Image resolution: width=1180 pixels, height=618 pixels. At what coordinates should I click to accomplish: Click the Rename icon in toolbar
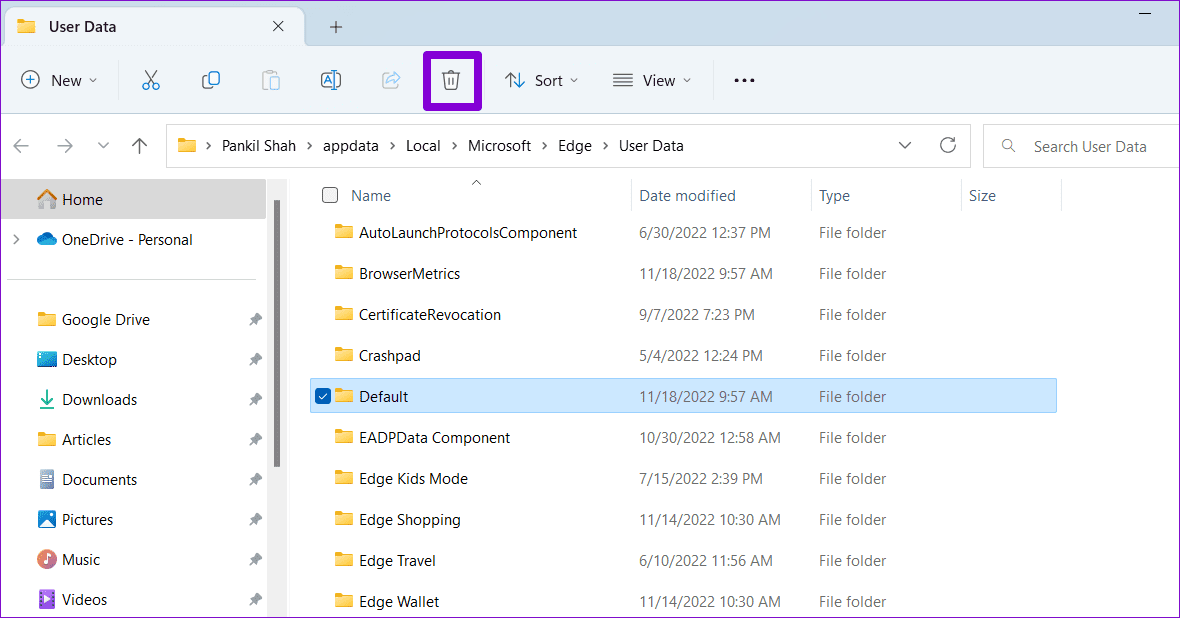click(x=331, y=80)
